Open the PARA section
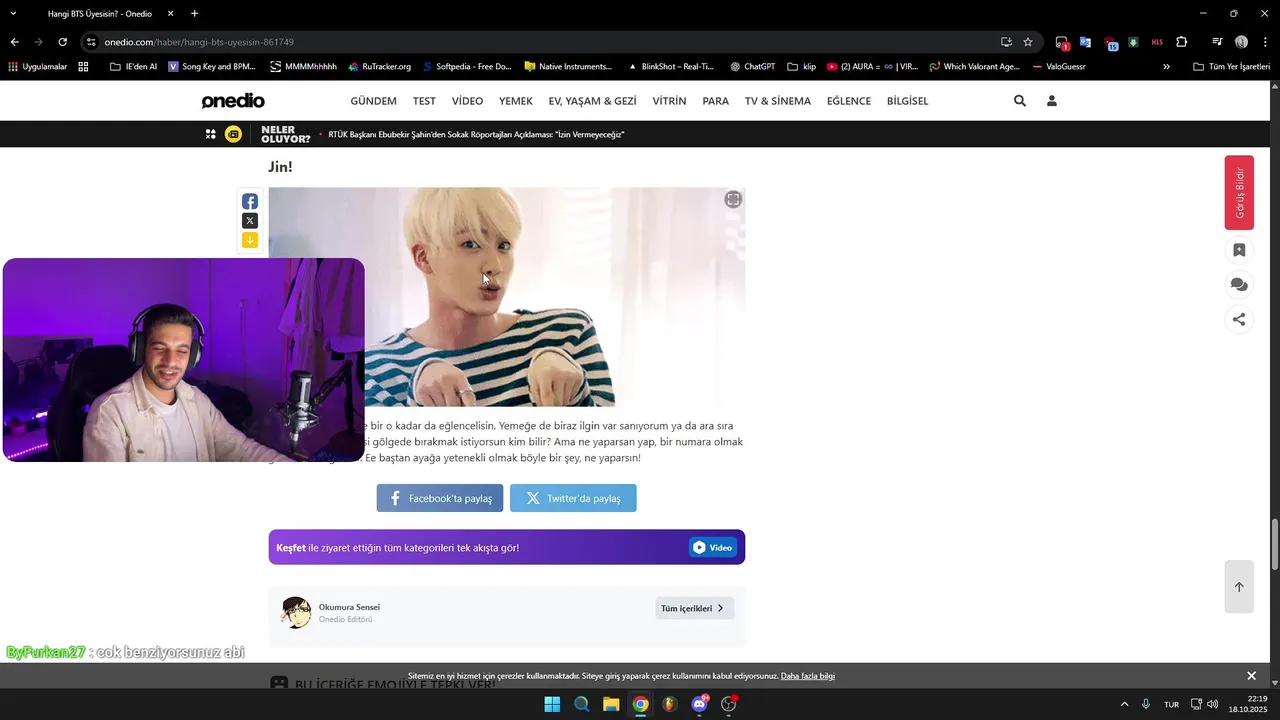This screenshot has width=1280, height=720. tap(716, 101)
